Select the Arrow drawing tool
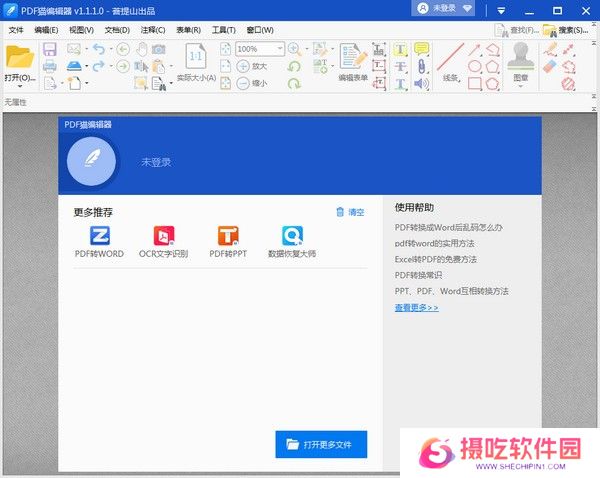 point(474,49)
